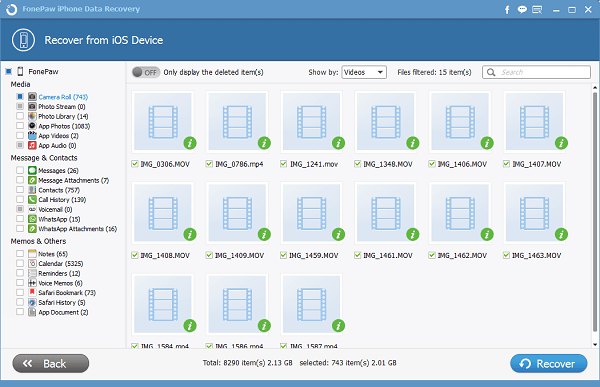Click the Recover from iOS Device phone icon
600x387 pixels.
(23, 40)
